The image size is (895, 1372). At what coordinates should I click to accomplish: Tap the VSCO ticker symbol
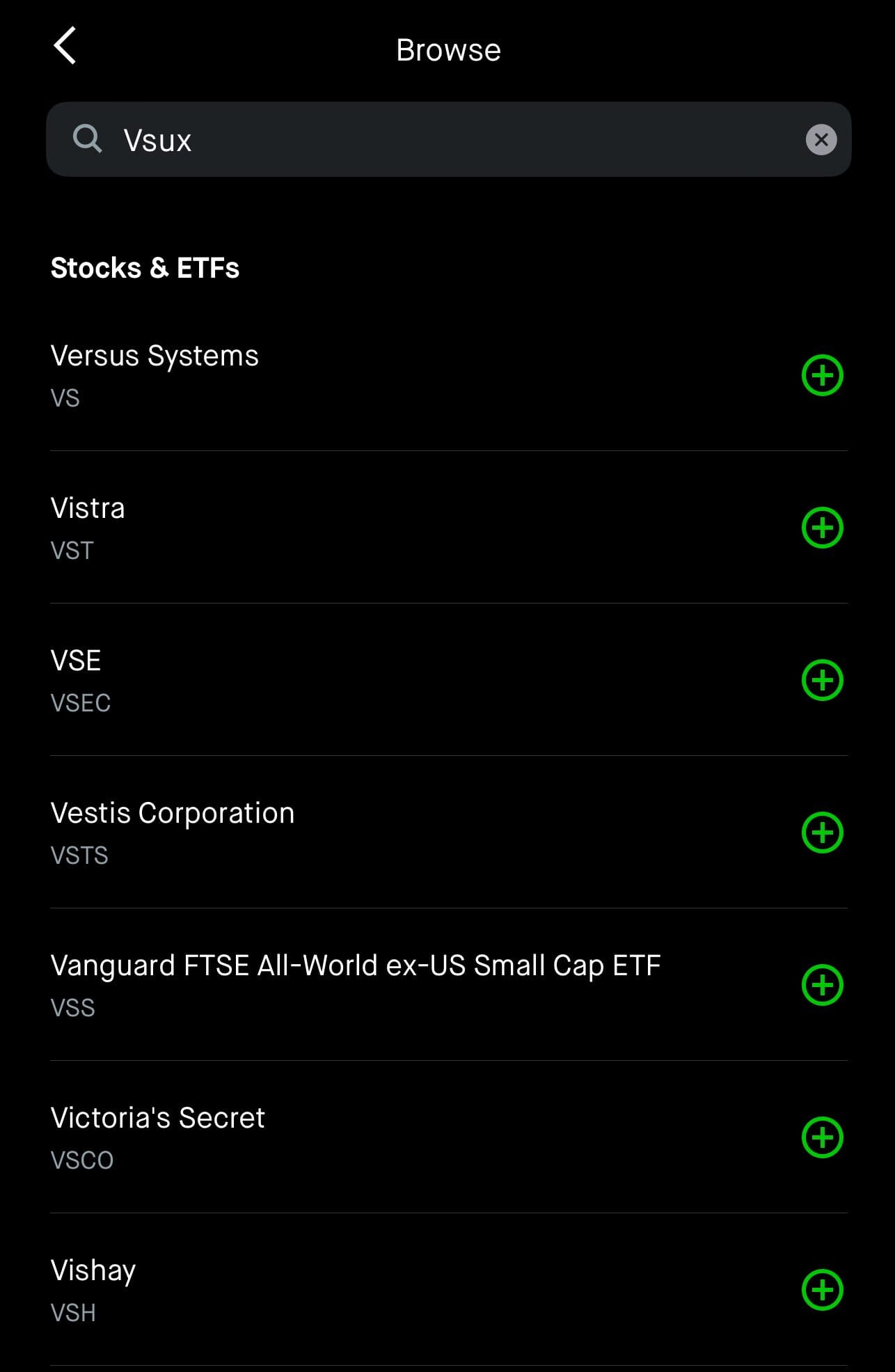tap(82, 1160)
